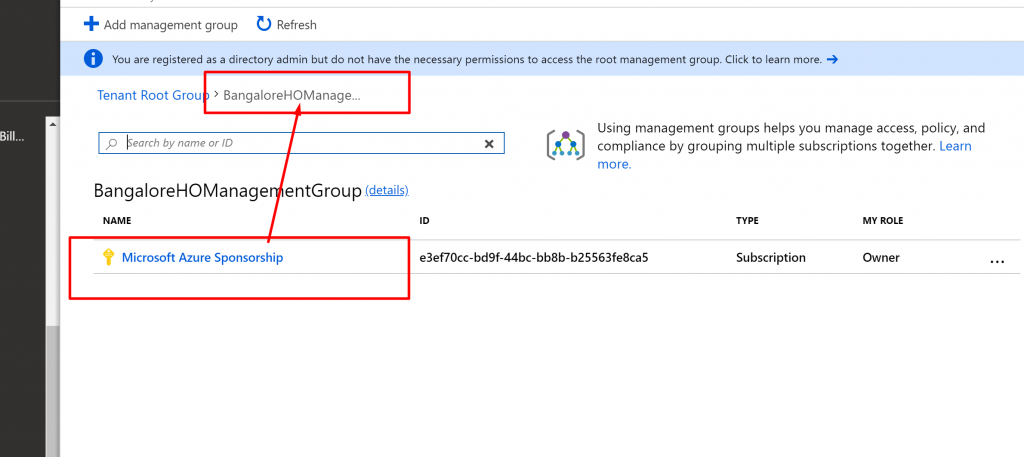Open the ellipsis menu for the subscription row
The height and width of the screenshot is (457, 1024).
tap(996, 259)
